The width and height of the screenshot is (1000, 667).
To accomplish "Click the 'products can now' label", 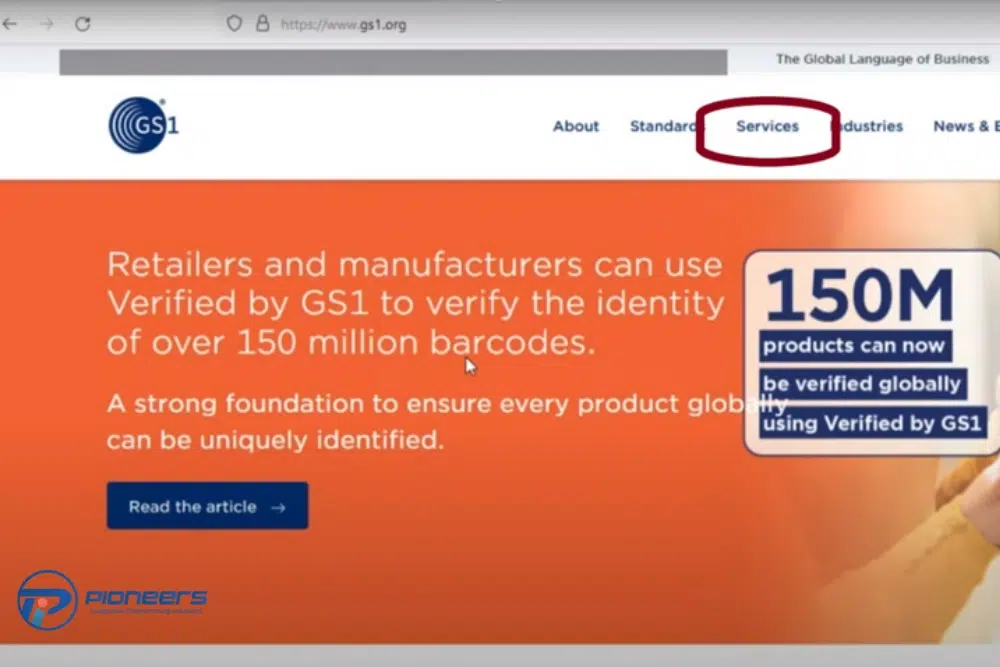I will [853, 346].
